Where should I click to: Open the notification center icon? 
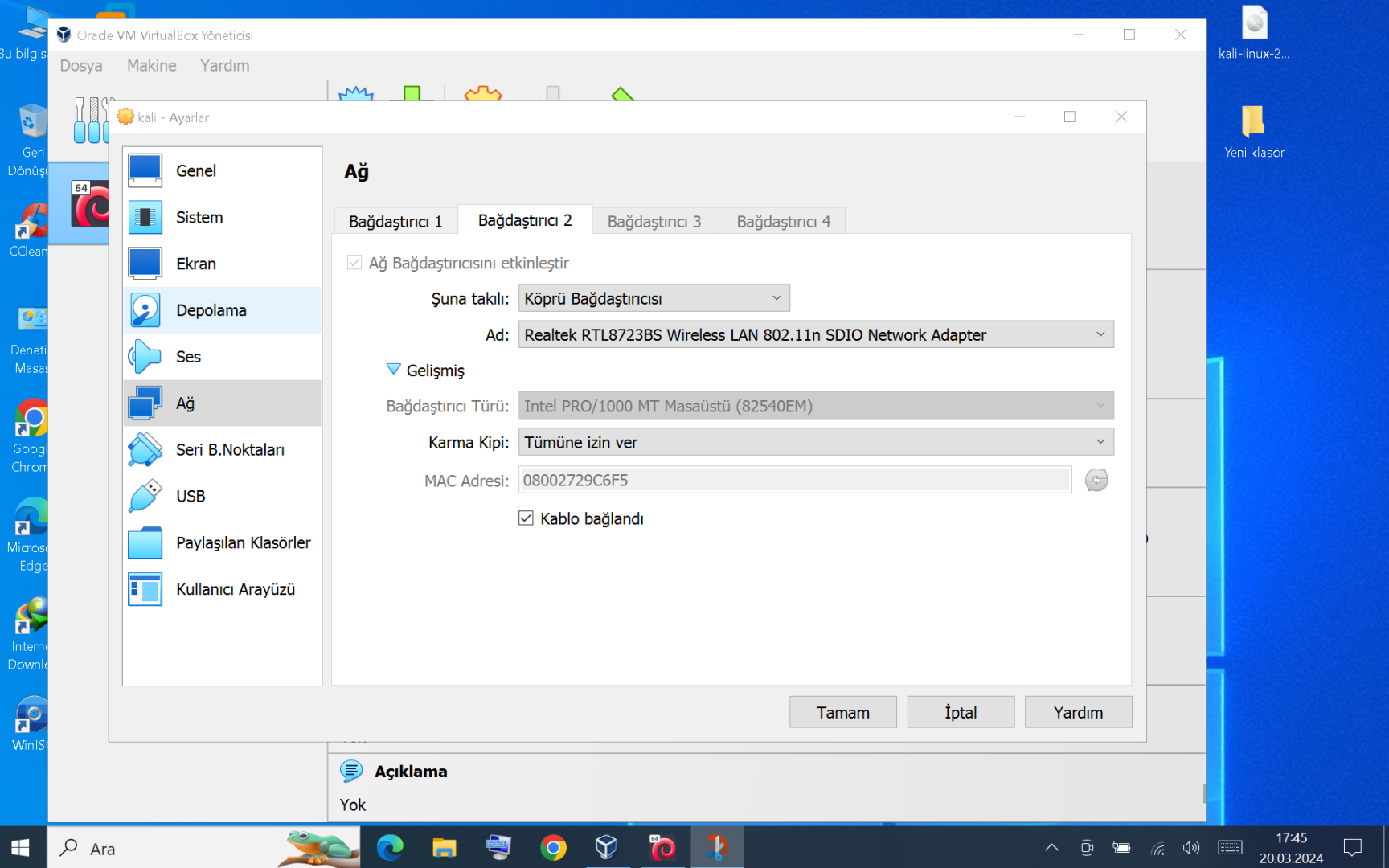click(x=1353, y=848)
